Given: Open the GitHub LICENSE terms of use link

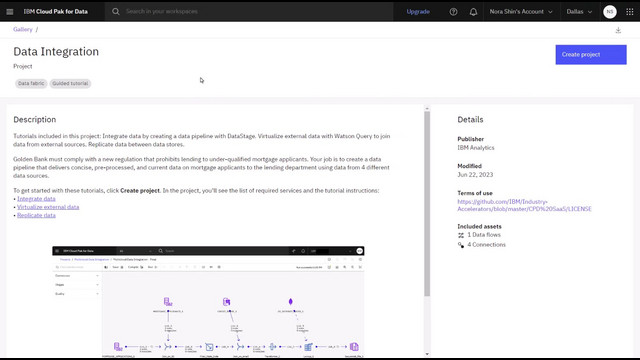Looking at the screenshot, I should [x=524, y=205].
